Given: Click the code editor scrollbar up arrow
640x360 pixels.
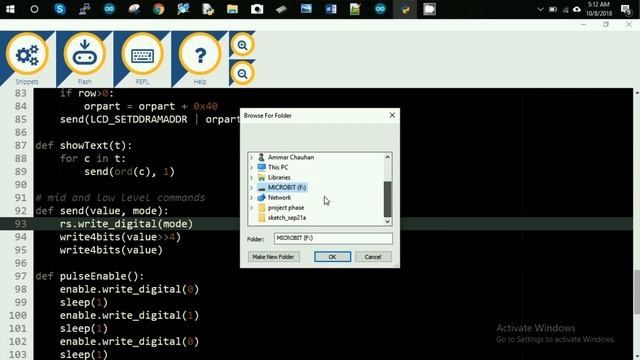Looking at the screenshot, I should [637, 93].
